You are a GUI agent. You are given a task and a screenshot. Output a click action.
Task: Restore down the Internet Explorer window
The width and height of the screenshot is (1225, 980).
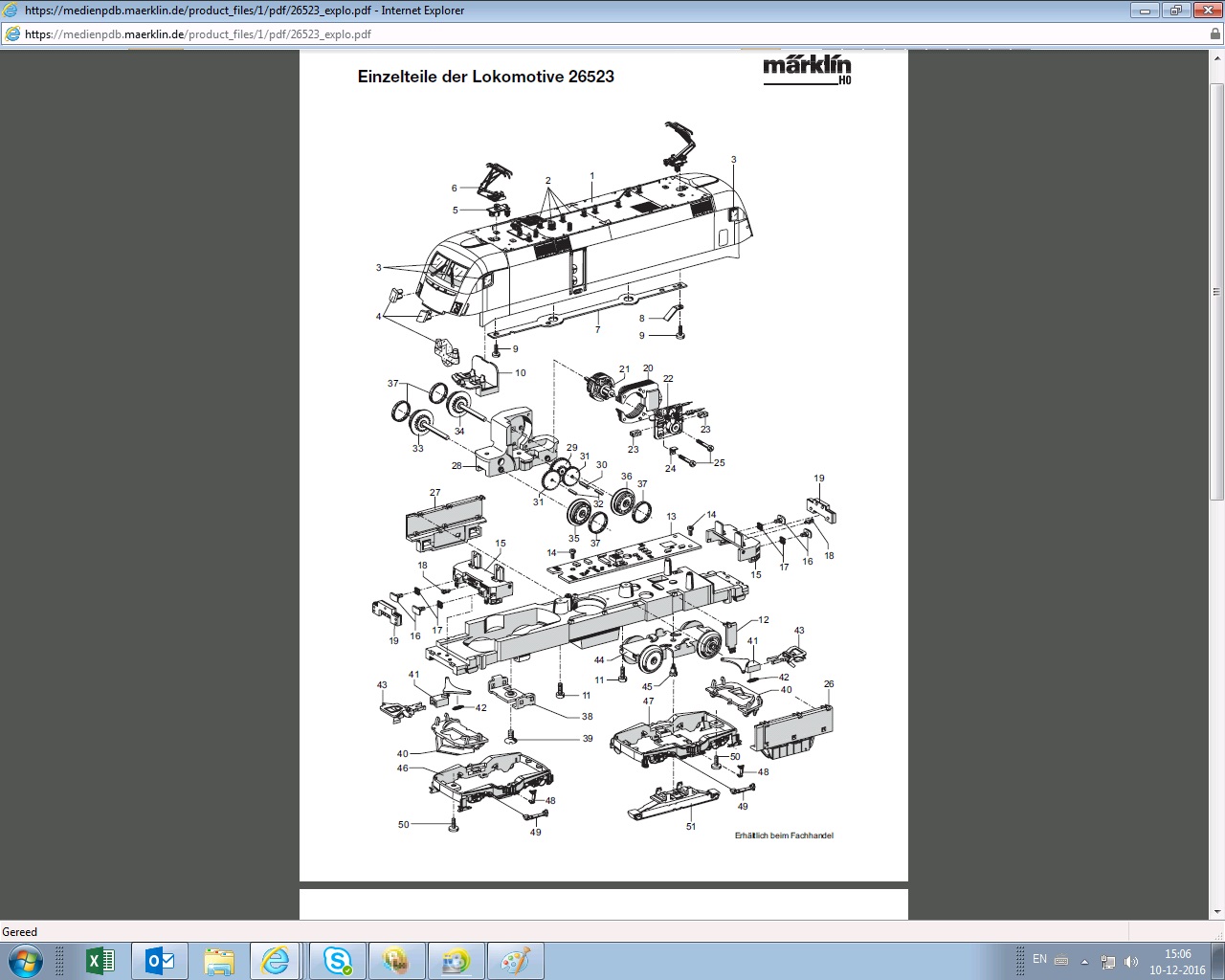(1175, 11)
